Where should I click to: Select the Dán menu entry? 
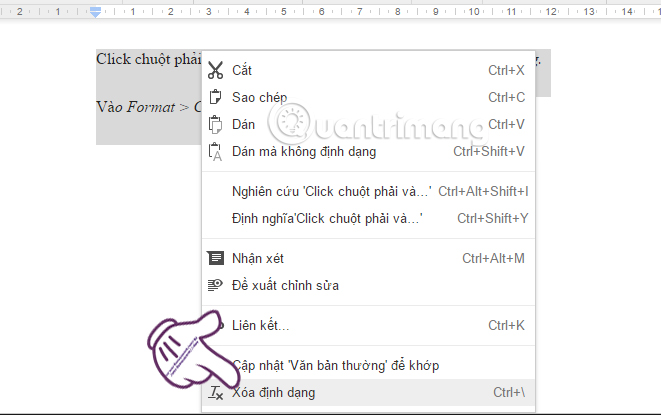[x=368, y=124]
